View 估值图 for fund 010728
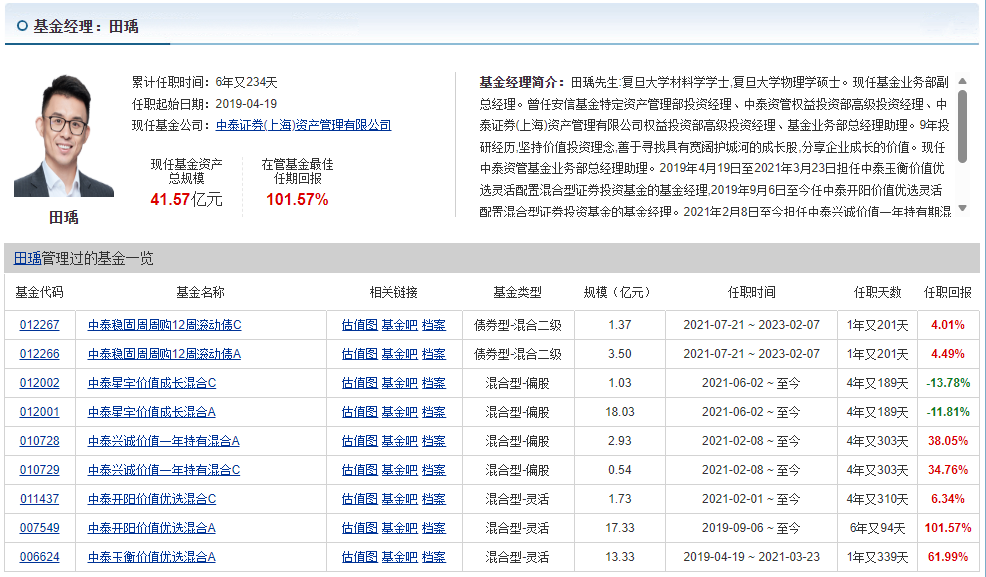Image resolution: width=986 pixels, height=577 pixels. [x=360, y=441]
